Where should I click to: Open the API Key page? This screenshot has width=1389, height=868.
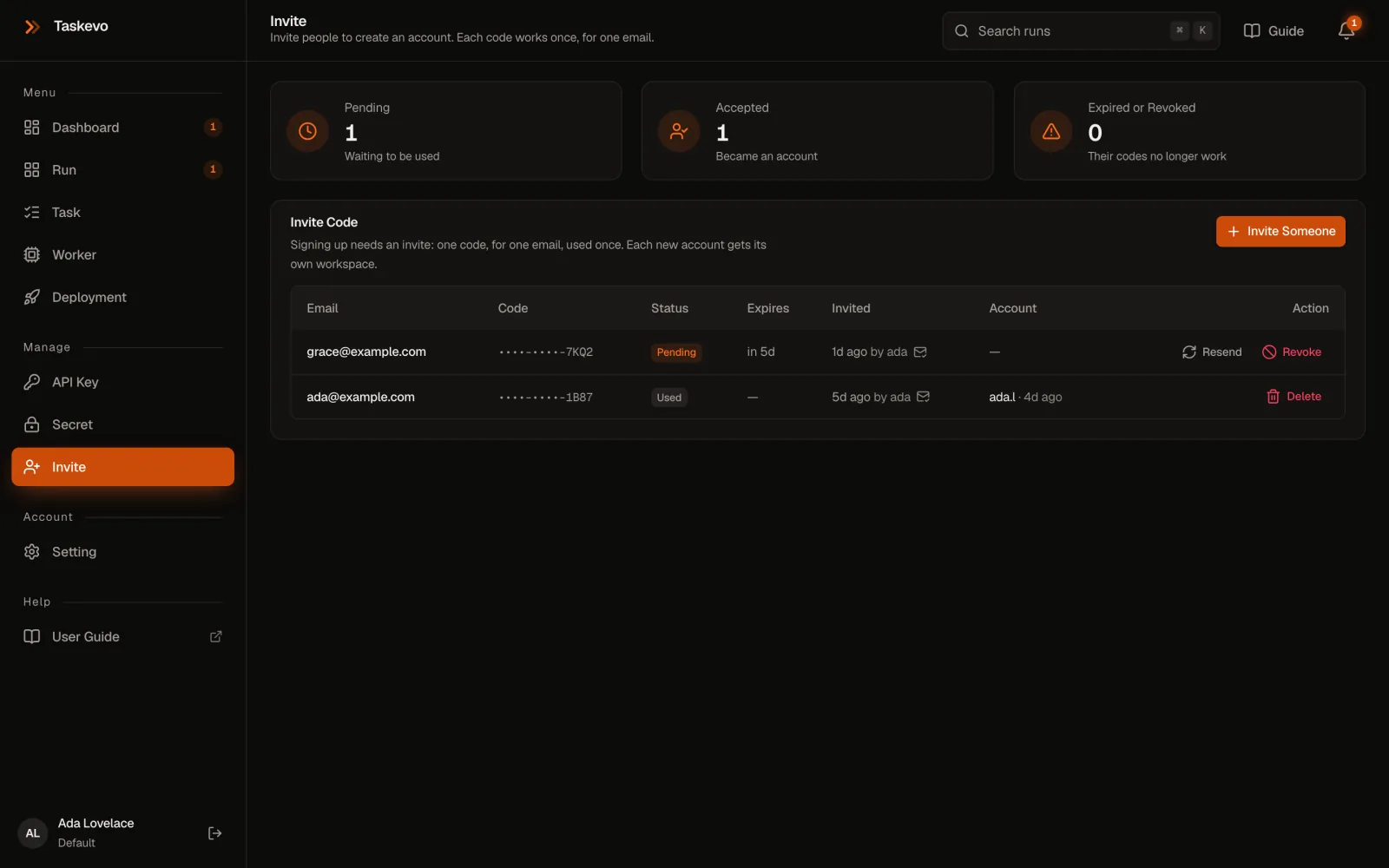click(122, 382)
